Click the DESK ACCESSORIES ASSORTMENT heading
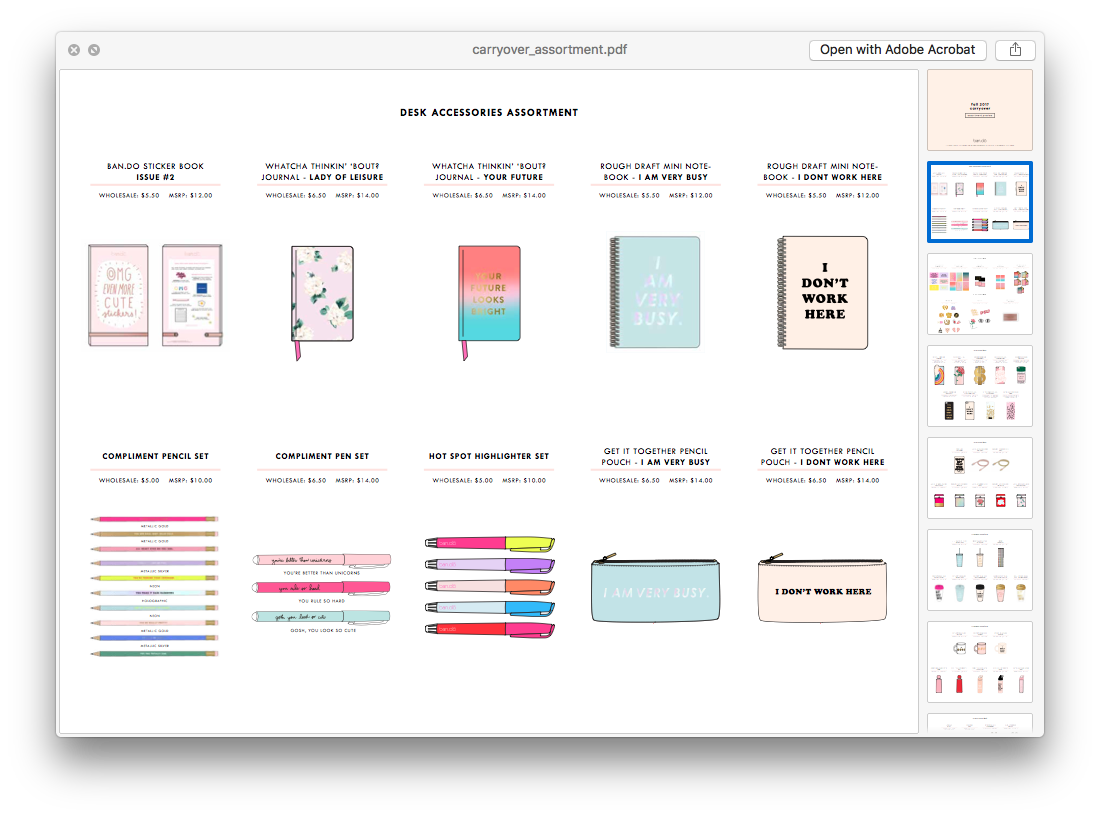1100x817 pixels. pyautogui.click(x=489, y=112)
